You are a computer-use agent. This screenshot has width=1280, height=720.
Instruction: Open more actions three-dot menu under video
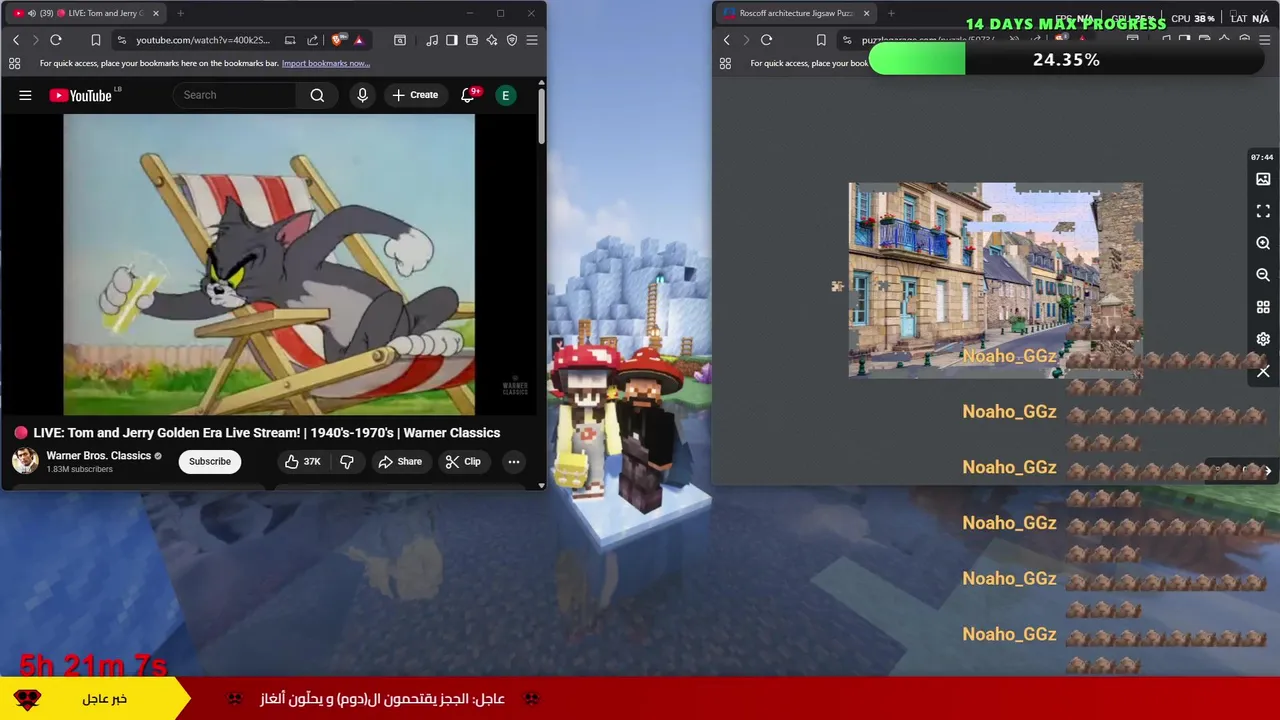click(513, 461)
